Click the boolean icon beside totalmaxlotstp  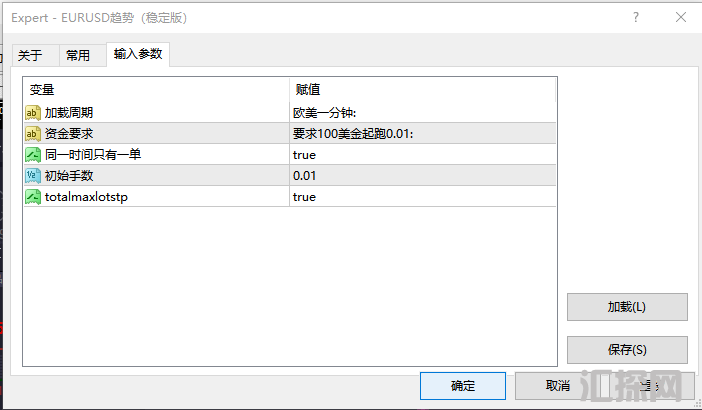point(33,196)
